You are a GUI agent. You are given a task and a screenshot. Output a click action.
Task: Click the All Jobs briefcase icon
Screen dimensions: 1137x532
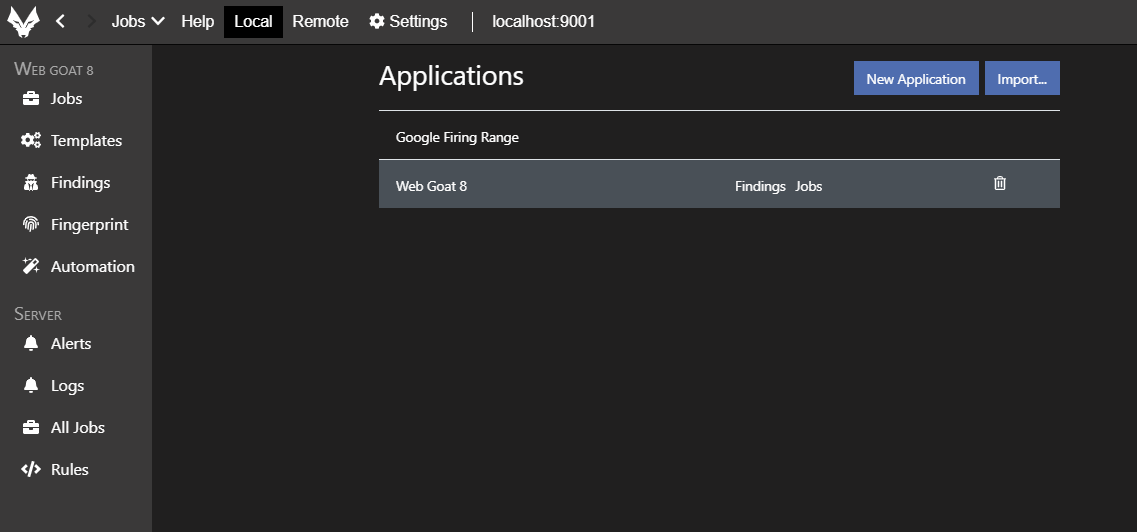(x=30, y=428)
